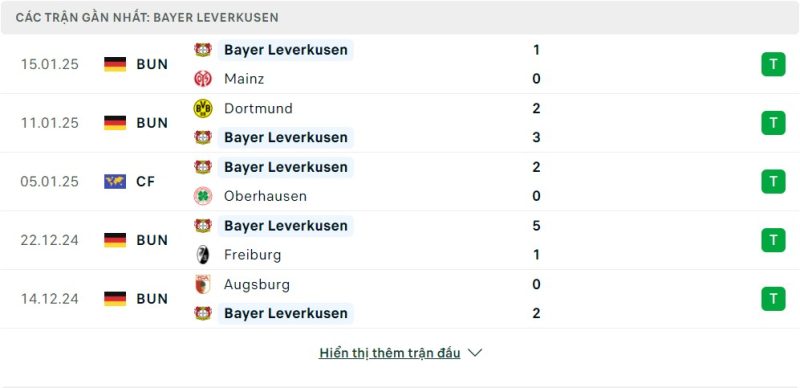Click the Mainz club logo
This screenshot has width=800, height=388.
pos(203,79)
